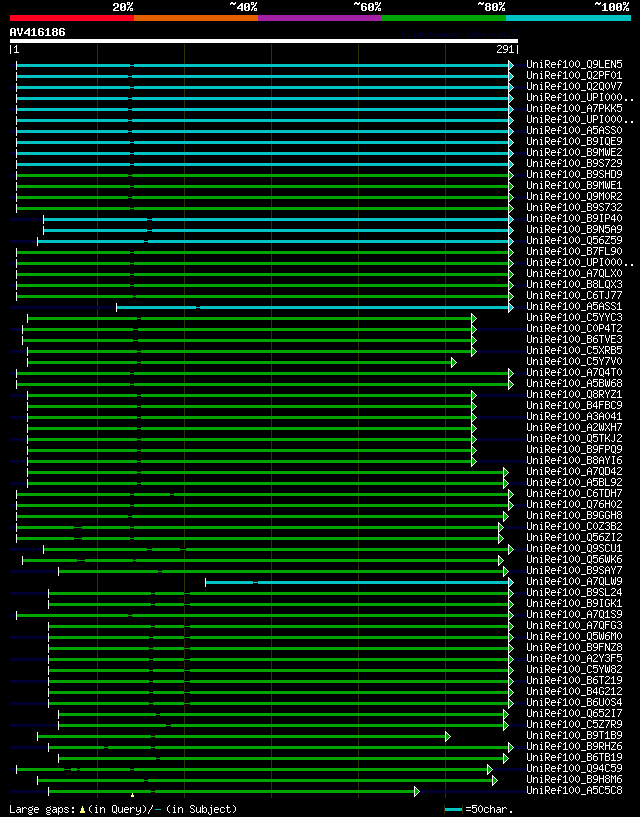Screen dimensions: 640x817
Task: Click the short cyan alignment bar for A5ASS1
Action: tap(313, 307)
